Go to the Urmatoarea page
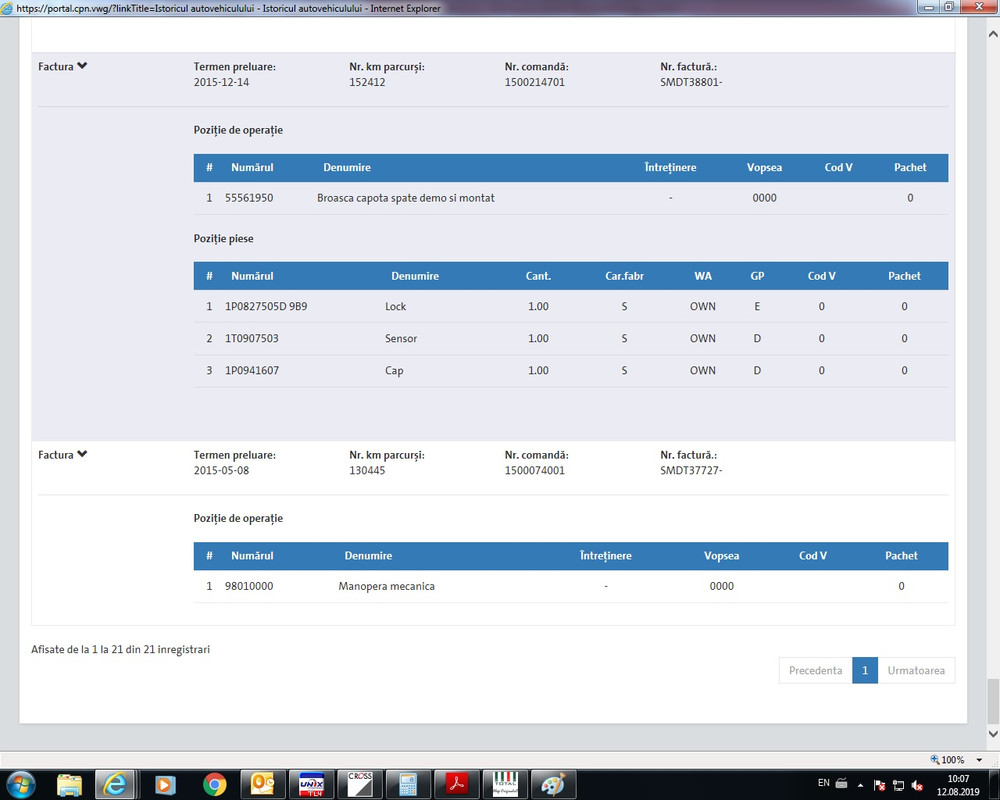This screenshot has height=800, width=1000. click(x=916, y=670)
